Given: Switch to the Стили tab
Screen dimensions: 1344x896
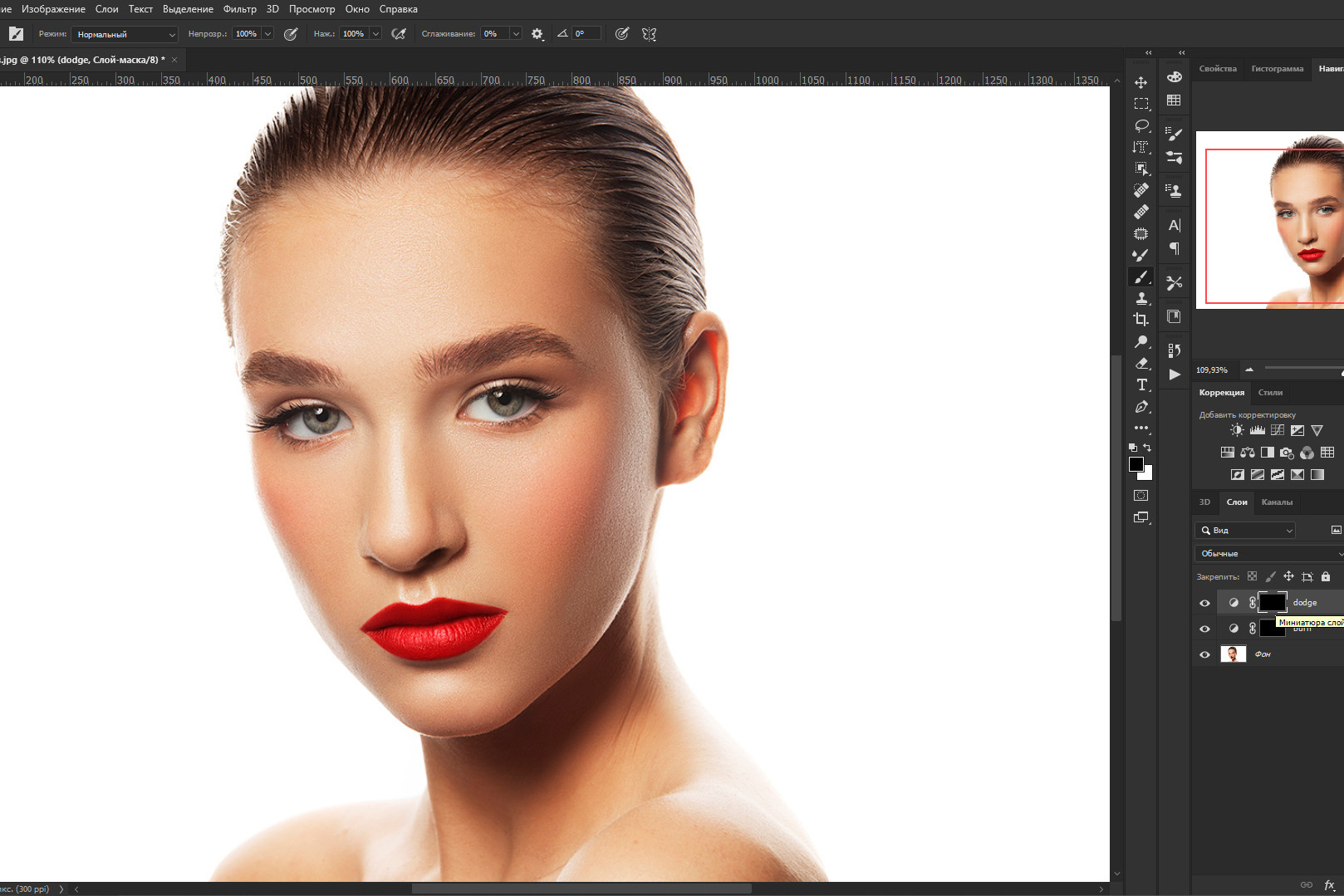Looking at the screenshot, I should click(x=1269, y=392).
